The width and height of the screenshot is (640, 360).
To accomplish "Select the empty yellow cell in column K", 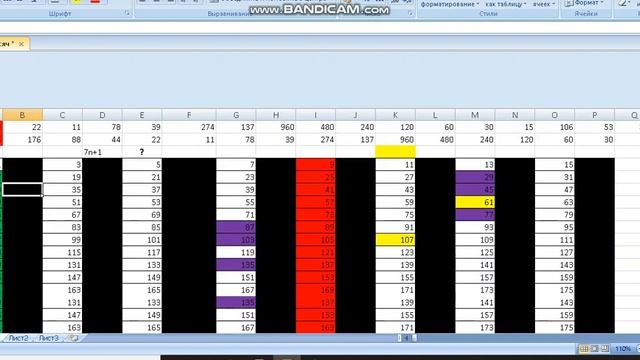I will 395,152.
